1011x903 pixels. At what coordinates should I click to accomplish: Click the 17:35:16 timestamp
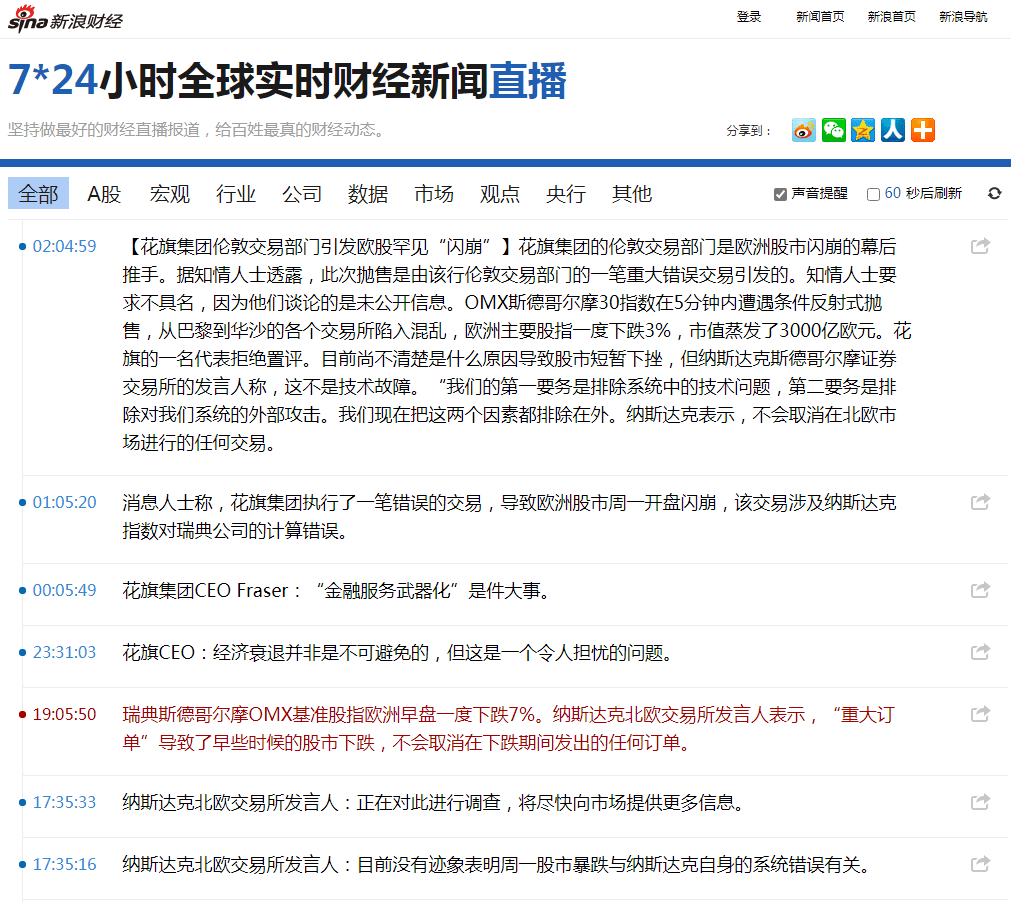coord(64,864)
